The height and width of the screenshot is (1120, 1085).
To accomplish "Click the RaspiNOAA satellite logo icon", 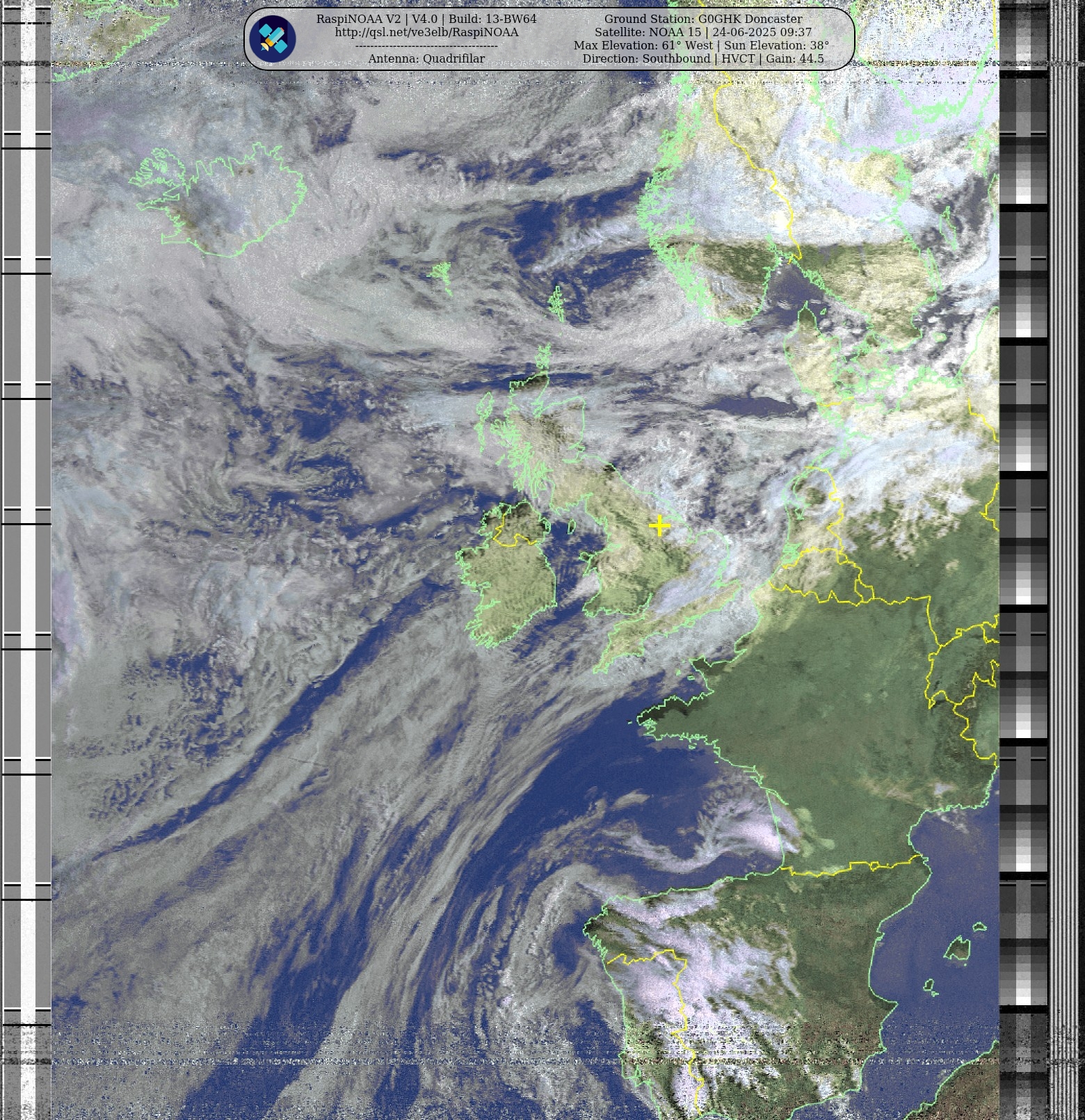I will [273, 38].
